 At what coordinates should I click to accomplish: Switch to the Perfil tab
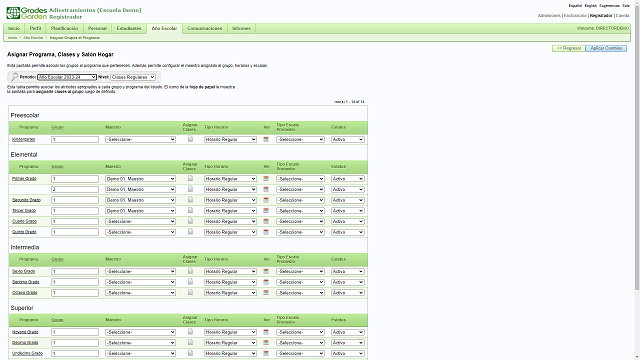pyautogui.click(x=36, y=29)
